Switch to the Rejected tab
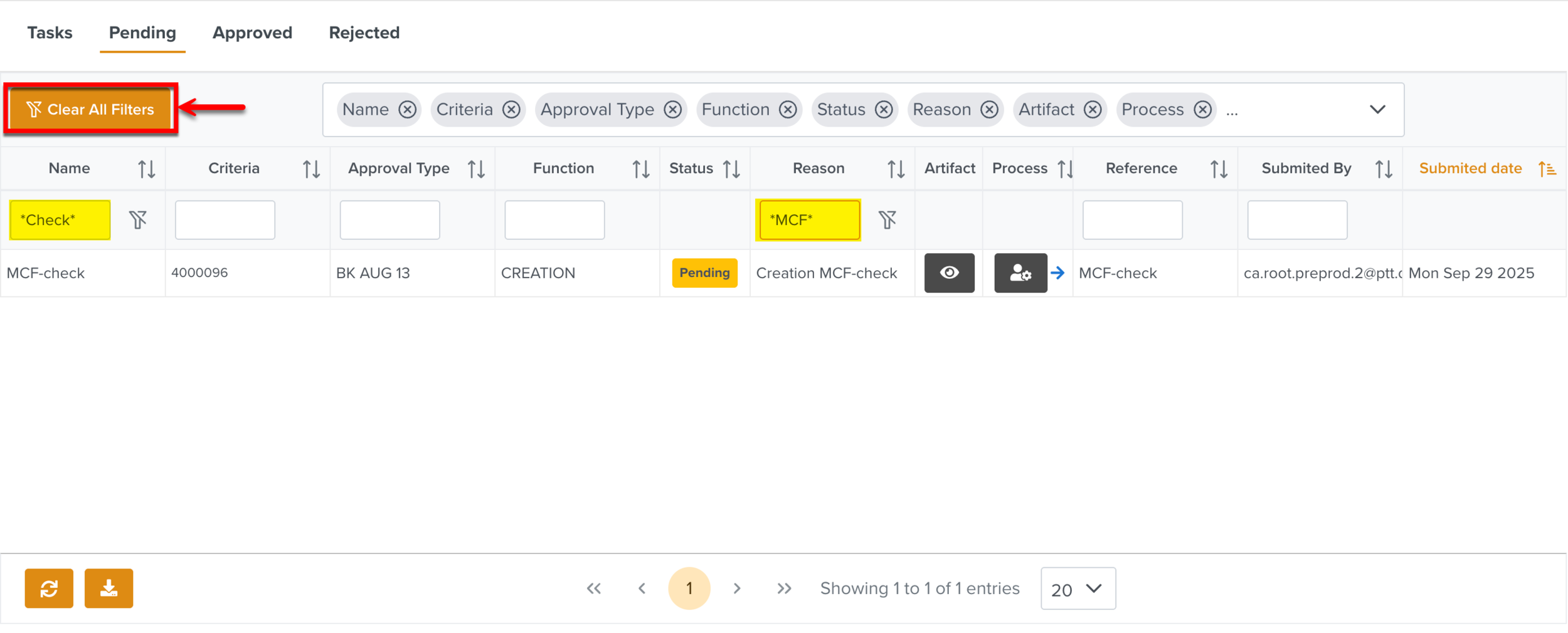 (x=364, y=33)
